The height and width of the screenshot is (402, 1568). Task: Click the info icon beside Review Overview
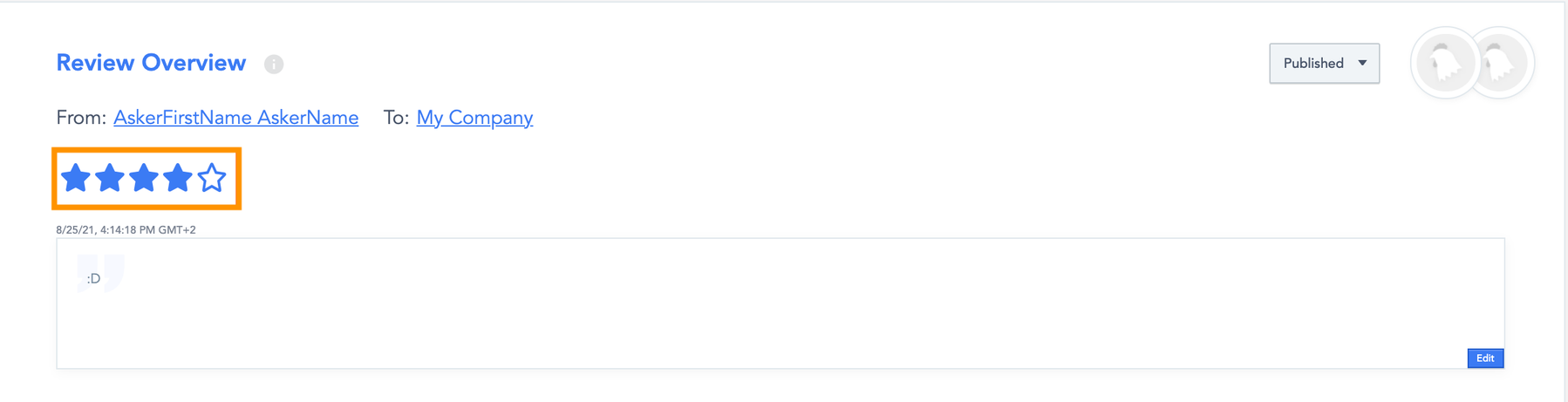pyautogui.click(x=274, y=64)
